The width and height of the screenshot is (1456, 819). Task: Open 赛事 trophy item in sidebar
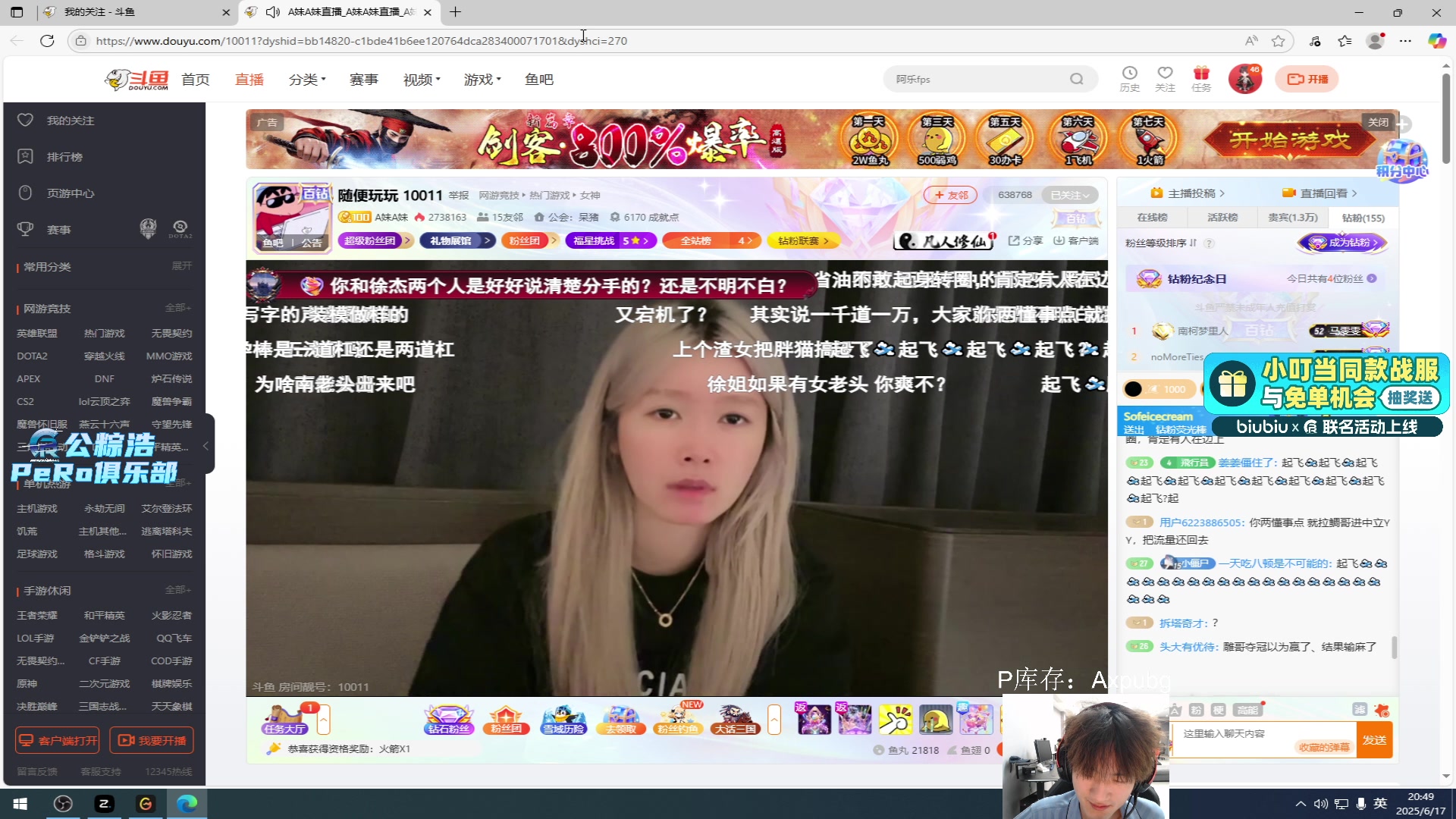[45, 230]
